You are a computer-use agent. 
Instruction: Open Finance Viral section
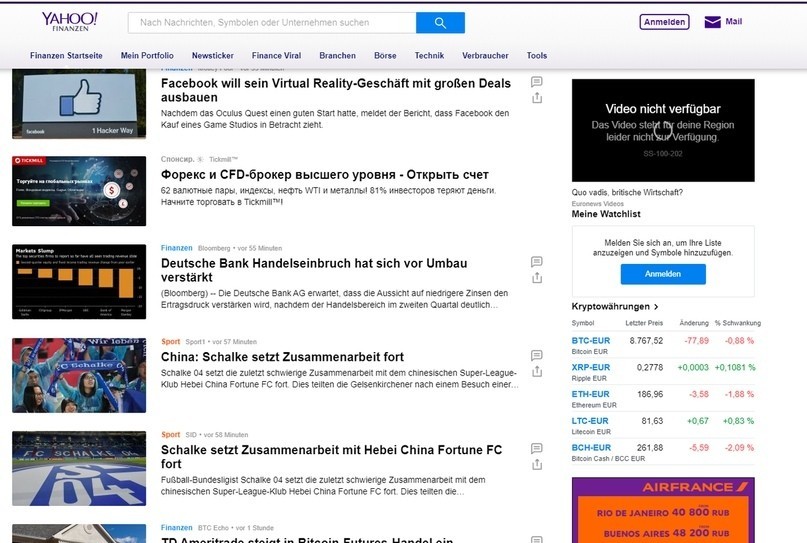coord(276,56)
